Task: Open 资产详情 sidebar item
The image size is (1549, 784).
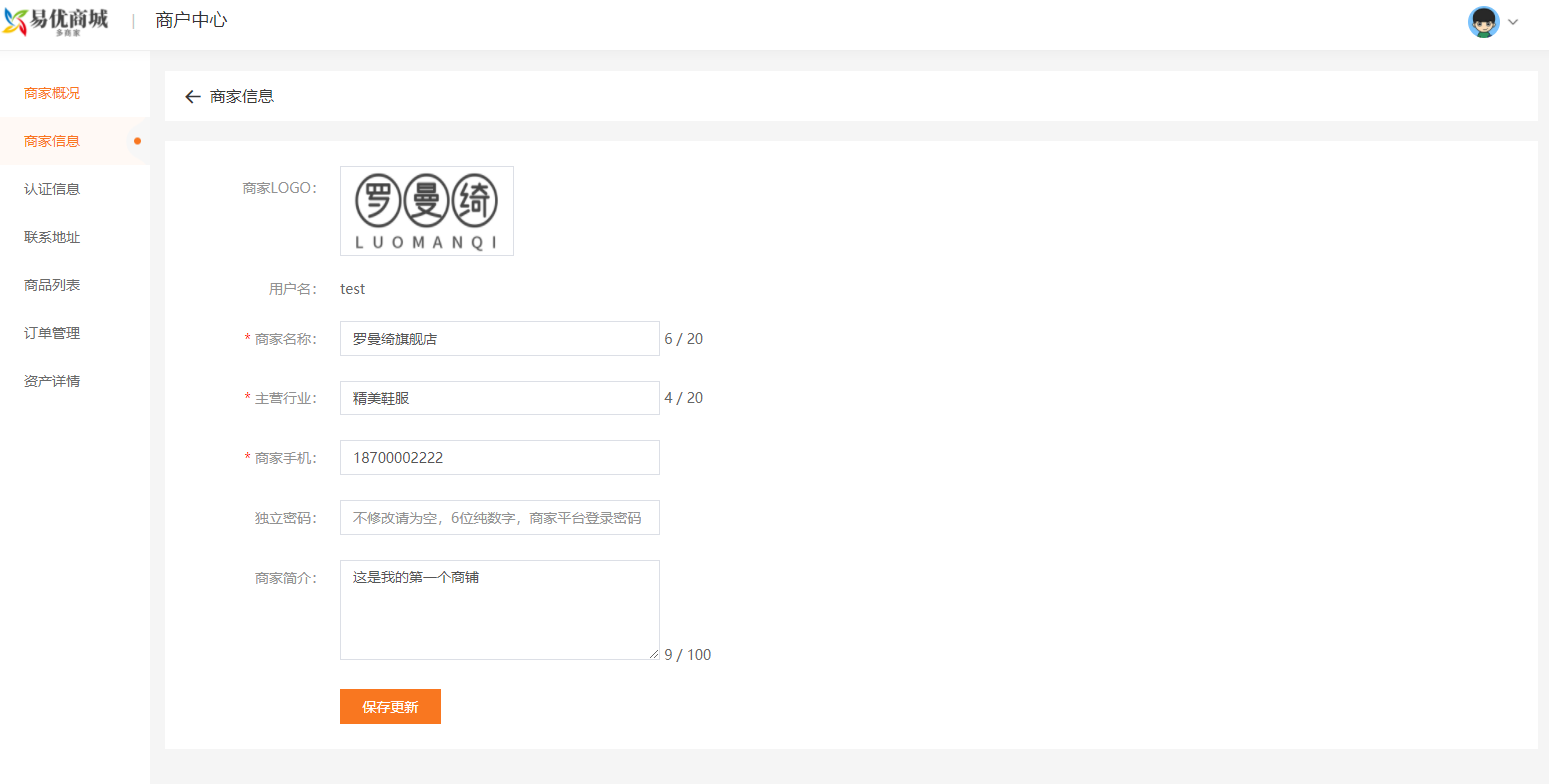Action: click(x=52, y=381)
